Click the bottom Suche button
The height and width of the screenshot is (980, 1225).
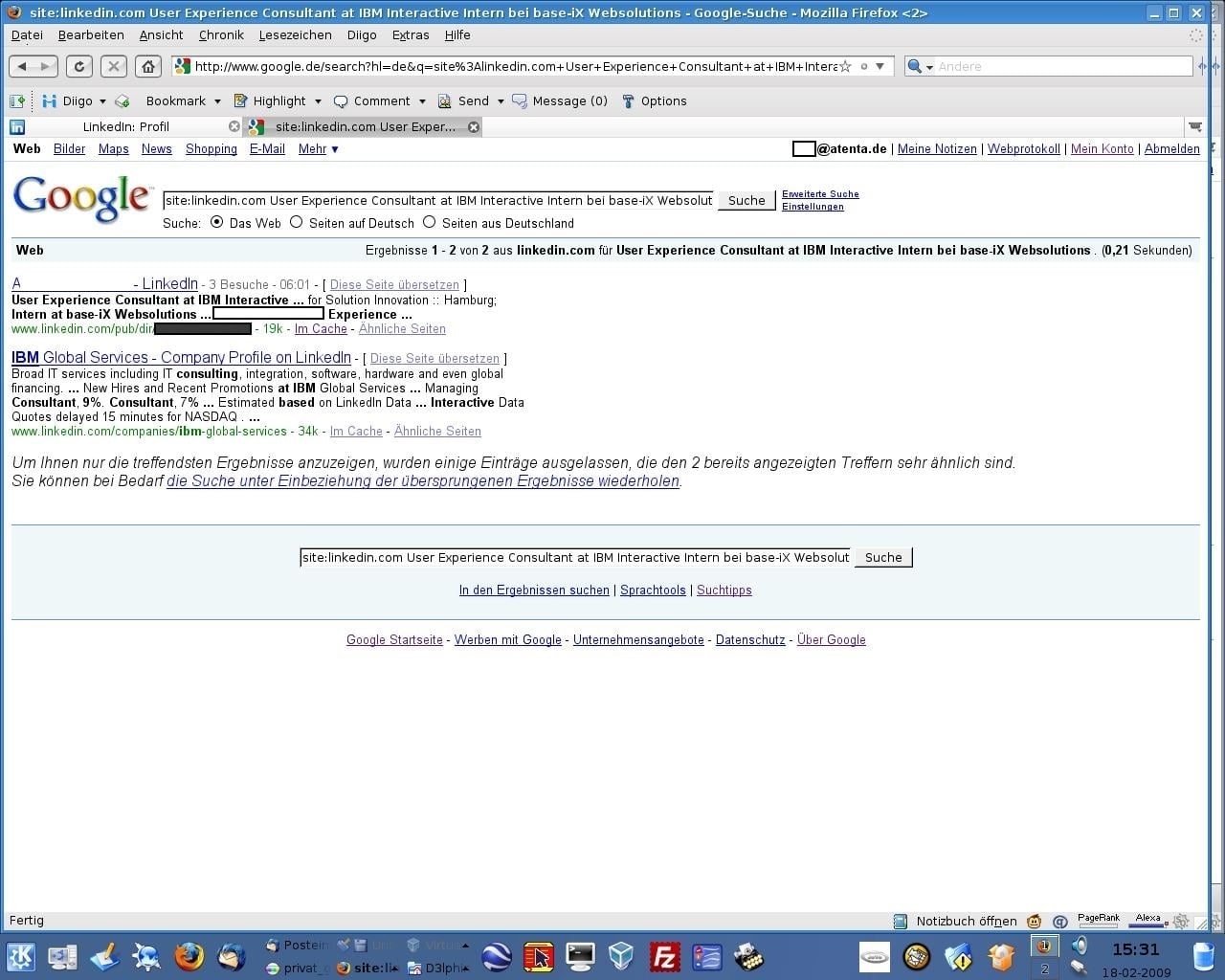point(883,557)
